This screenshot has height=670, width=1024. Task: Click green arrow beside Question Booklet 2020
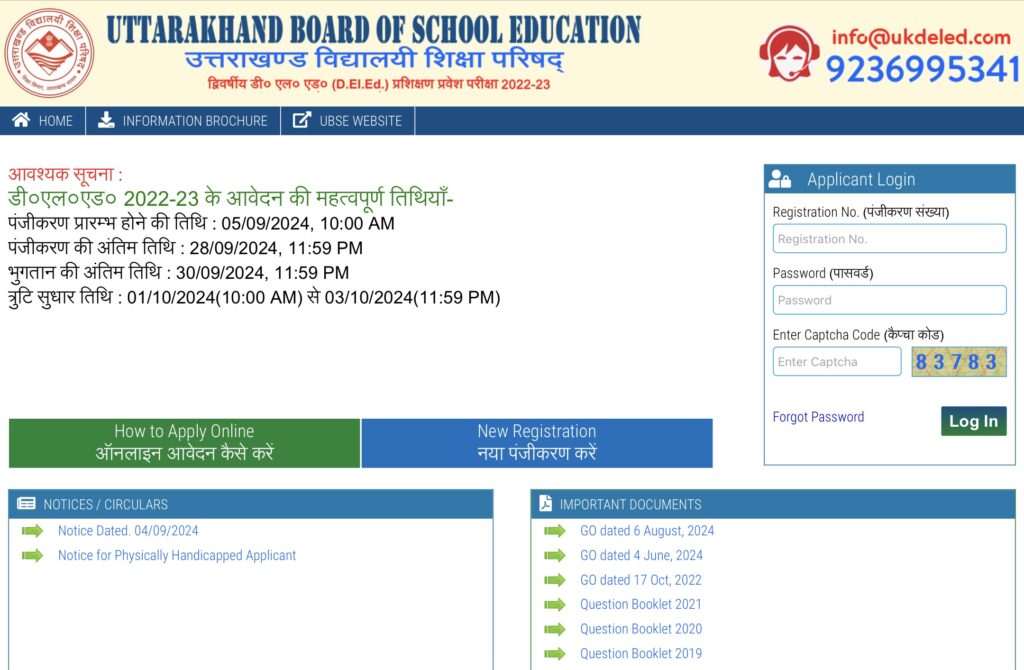pyautogui.click(x=554, y=630)
